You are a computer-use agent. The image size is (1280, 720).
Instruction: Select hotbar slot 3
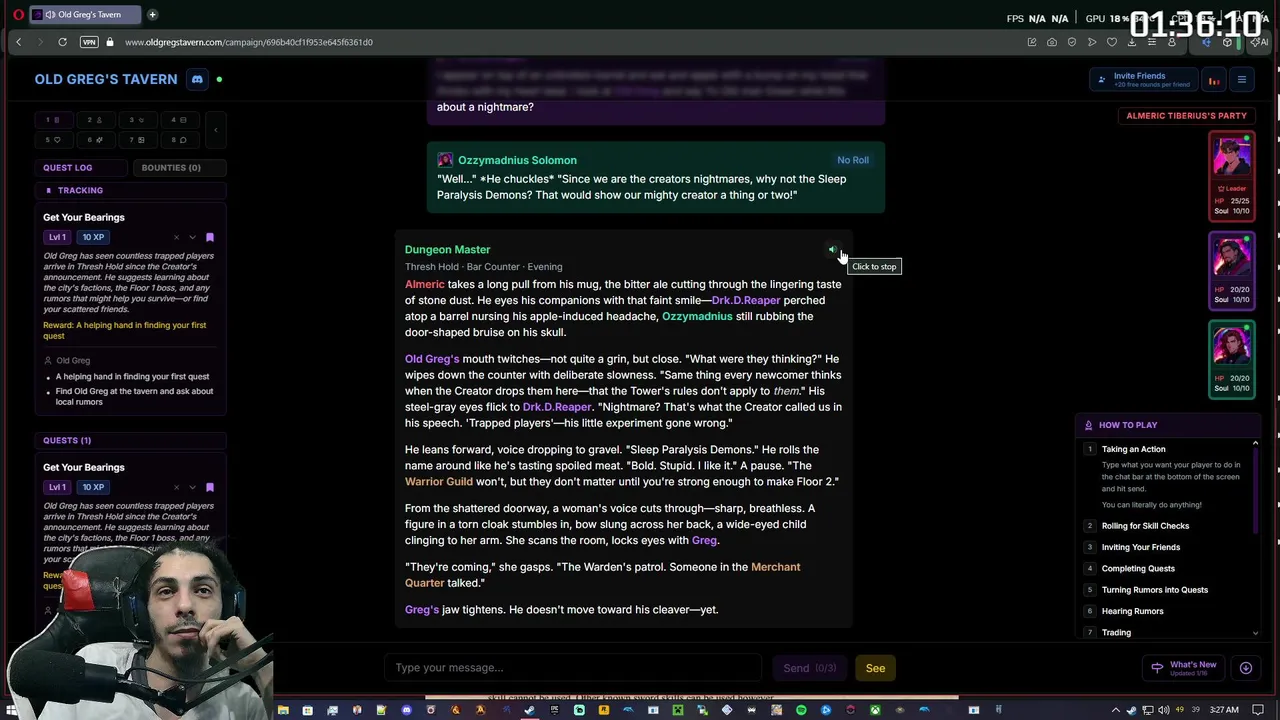click(x=136, y=120)
